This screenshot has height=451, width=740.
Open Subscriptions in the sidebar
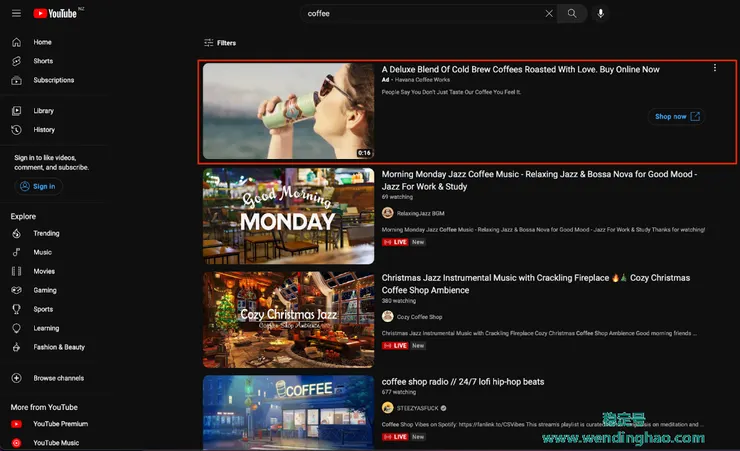click(x=53, y=80)
